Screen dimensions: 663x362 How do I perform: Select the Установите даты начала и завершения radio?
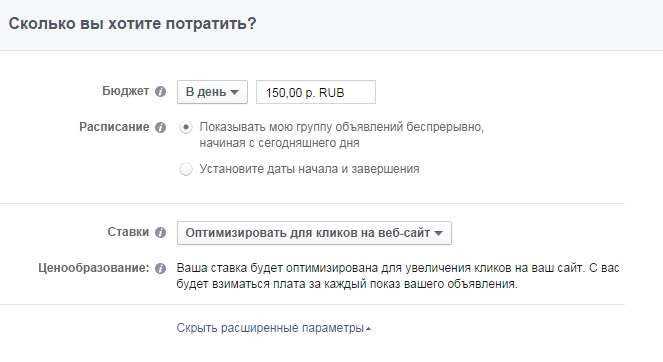coord(186,169)
